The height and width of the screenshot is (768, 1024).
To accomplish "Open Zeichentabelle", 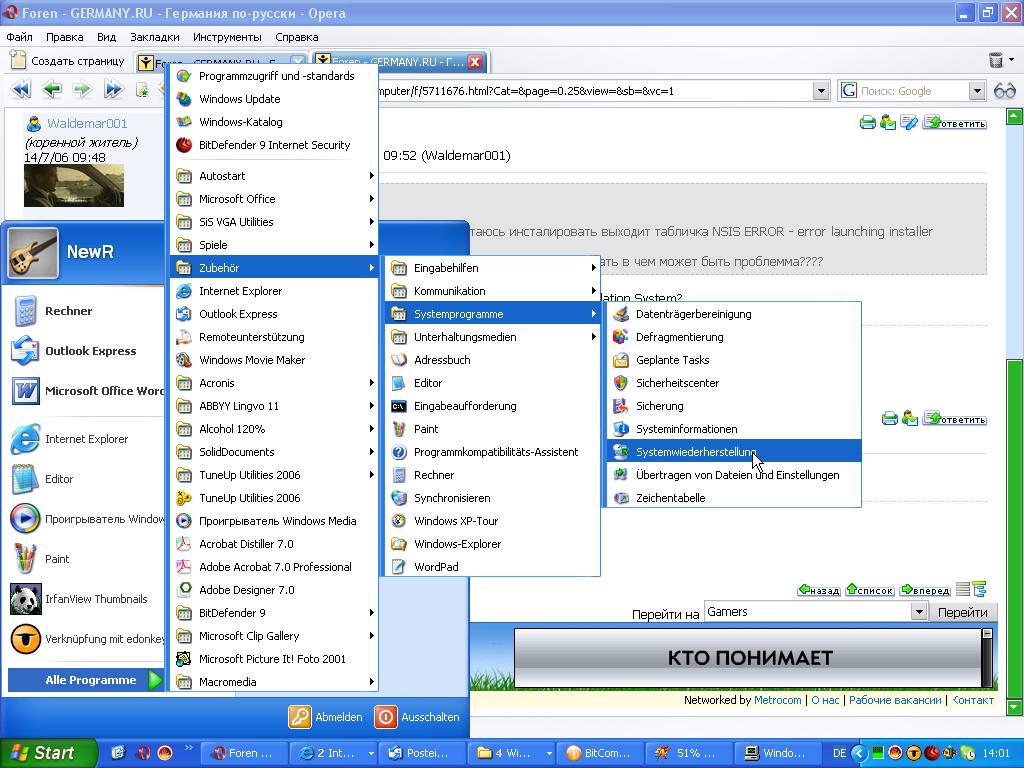I will tap(734, 498).
